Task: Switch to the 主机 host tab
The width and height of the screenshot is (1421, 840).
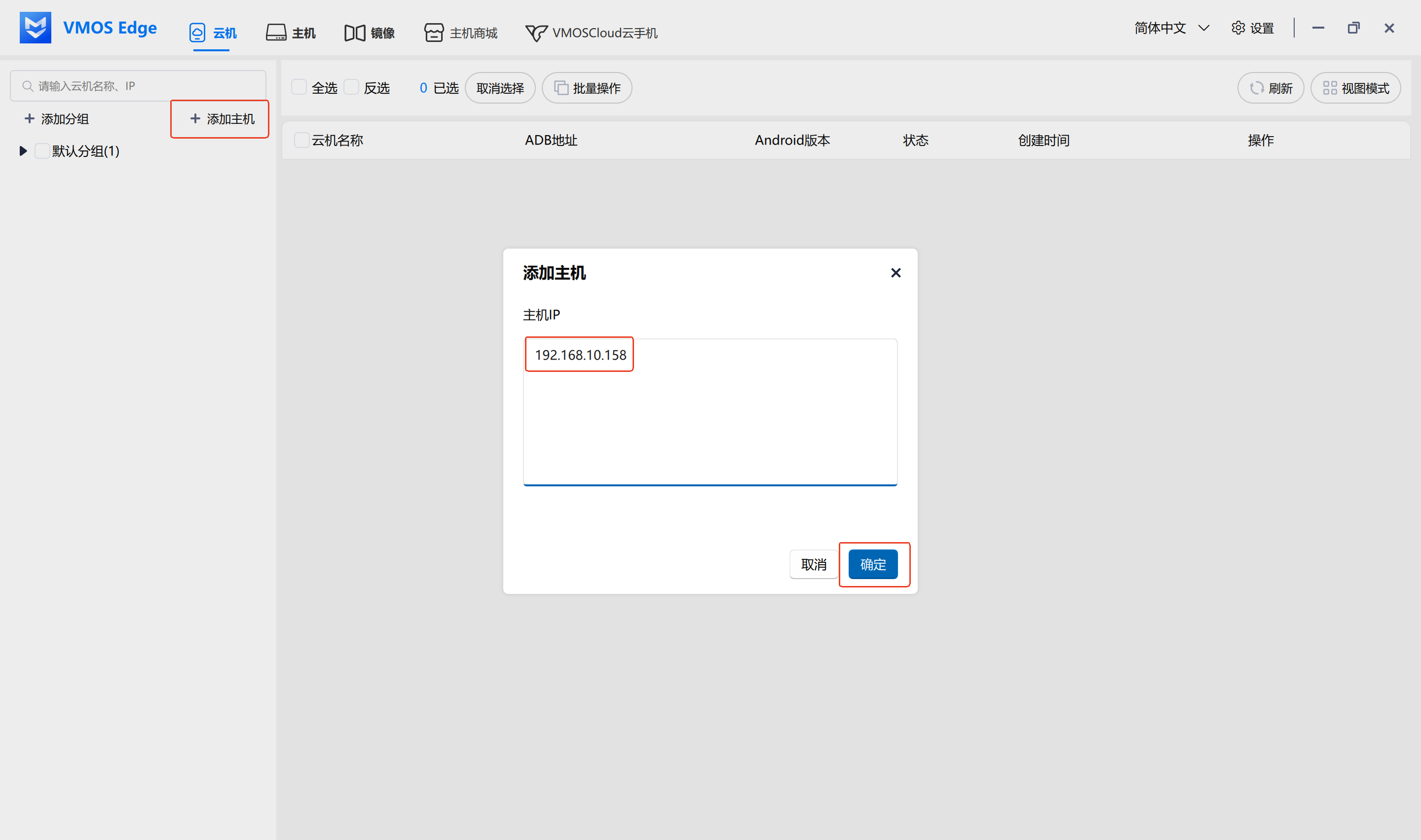Action: click(291, 33)
